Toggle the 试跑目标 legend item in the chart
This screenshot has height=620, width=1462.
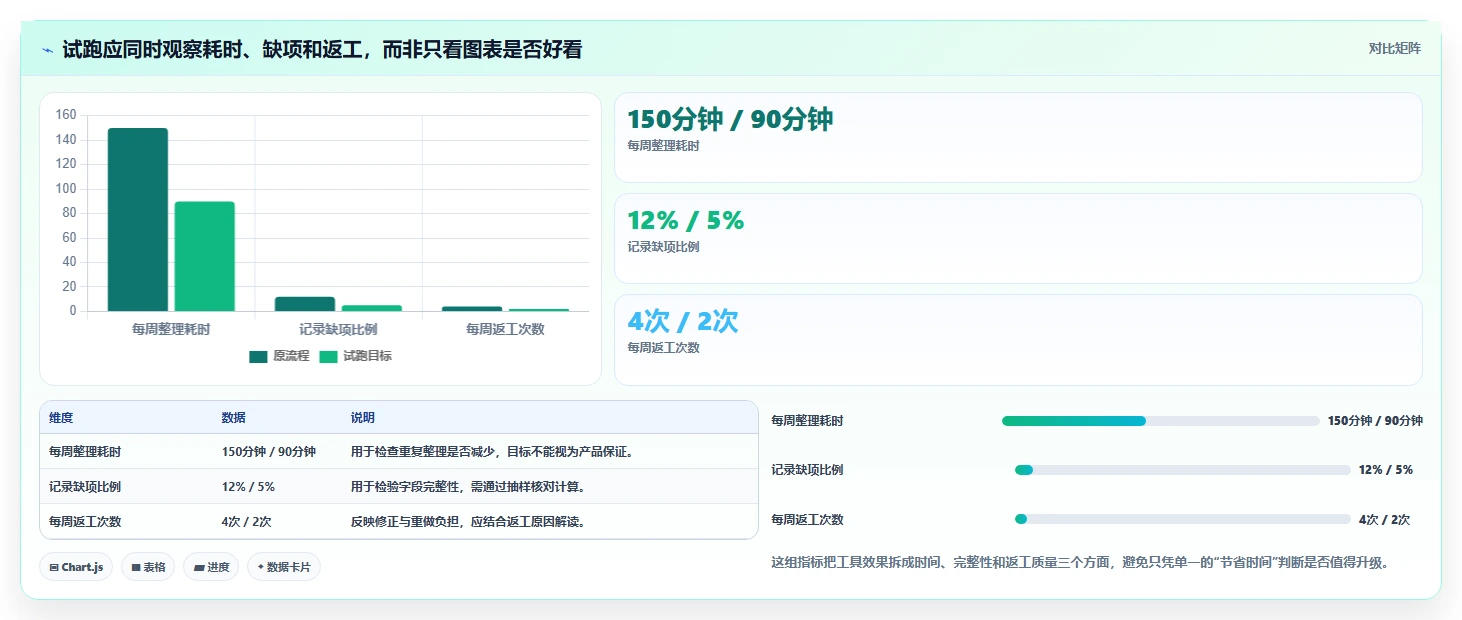(355, 356)
